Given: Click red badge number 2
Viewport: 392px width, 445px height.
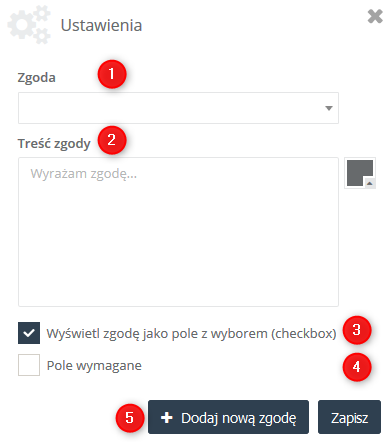Looking at the screenshot, I should tap(112, 140).
